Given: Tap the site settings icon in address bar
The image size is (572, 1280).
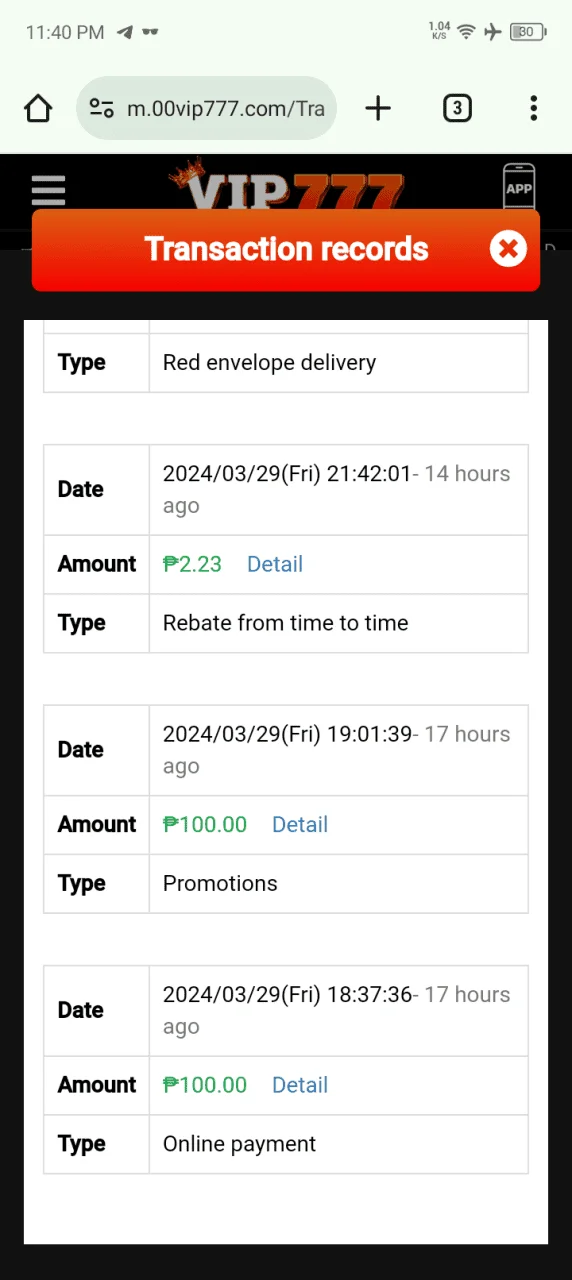Looking at the screenshot, I should click(102, 108).
